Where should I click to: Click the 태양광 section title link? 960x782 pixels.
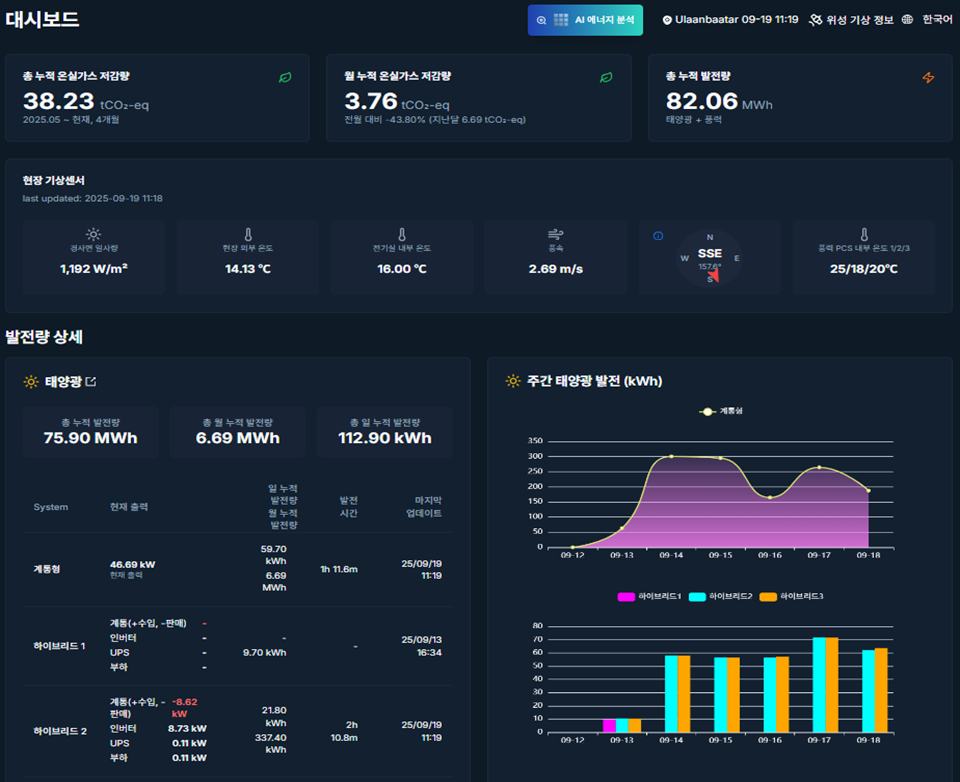(x=63, y=382)
